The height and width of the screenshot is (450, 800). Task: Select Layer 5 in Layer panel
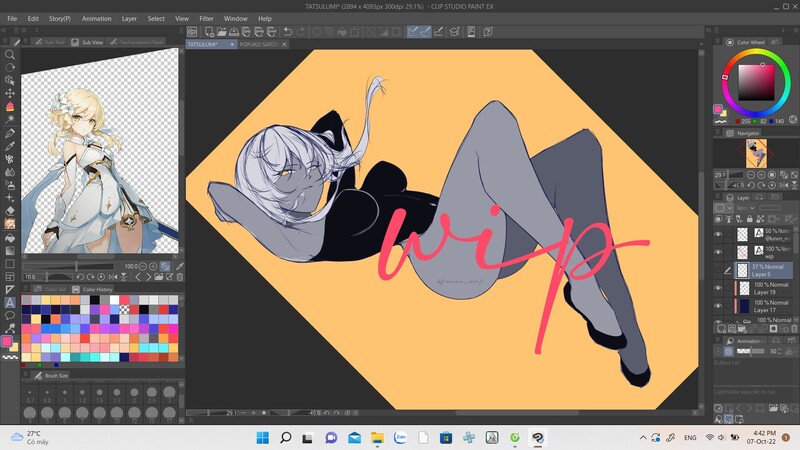(763, 270)
